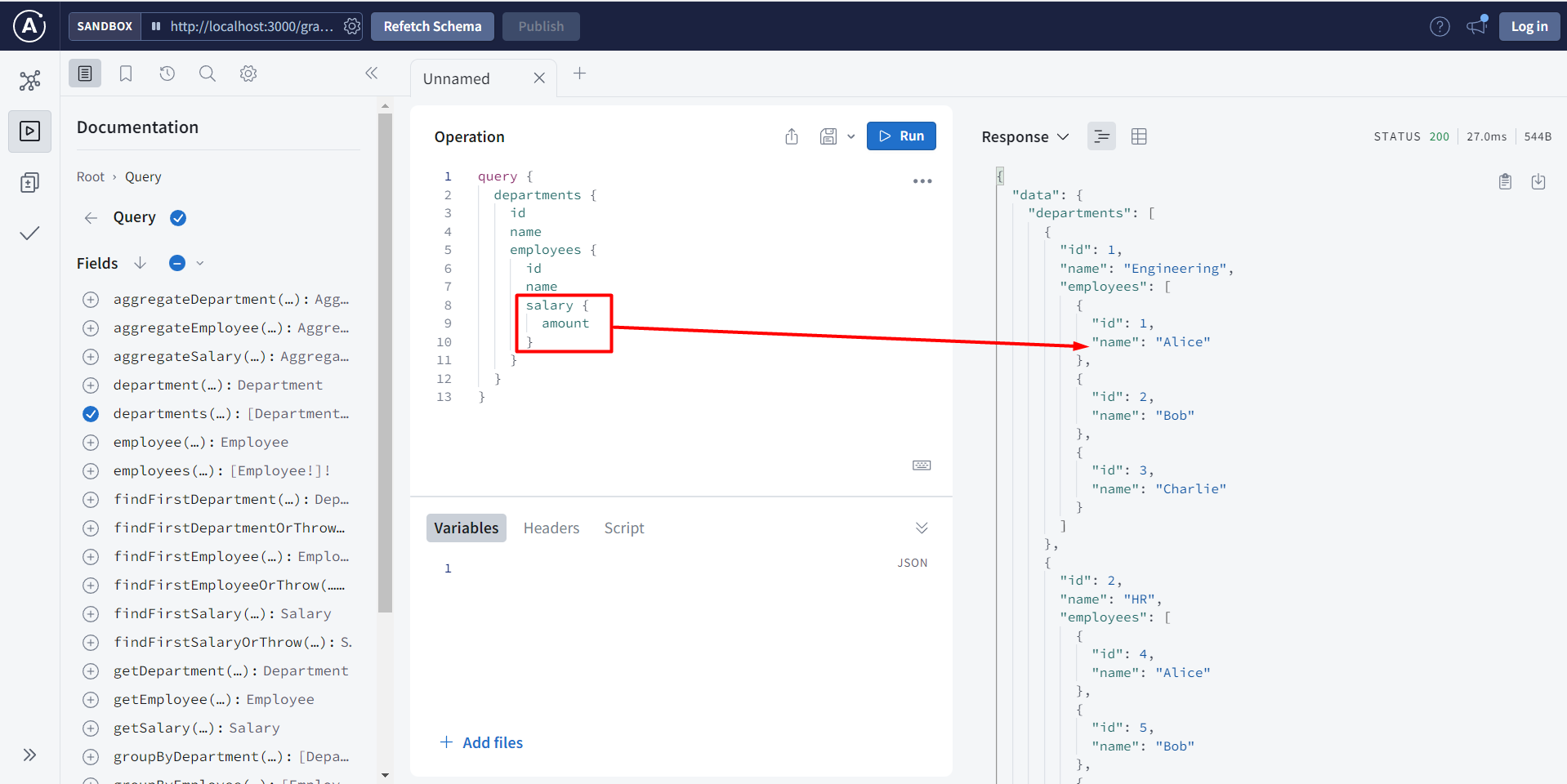This screenshot has height=784, width=1567.
Task: Open the bookmarks collections icon
Action: pos(126,73)
